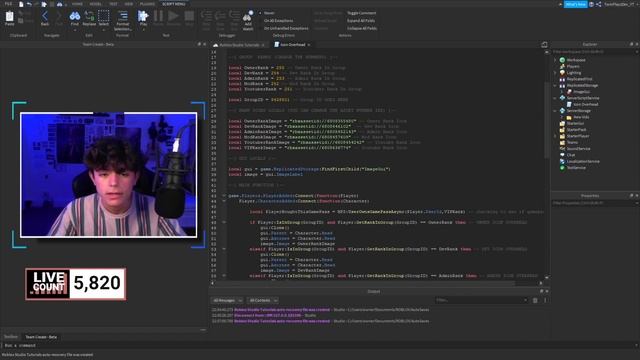Click the Paste icon in Clipboard

(x=9, y=16)
